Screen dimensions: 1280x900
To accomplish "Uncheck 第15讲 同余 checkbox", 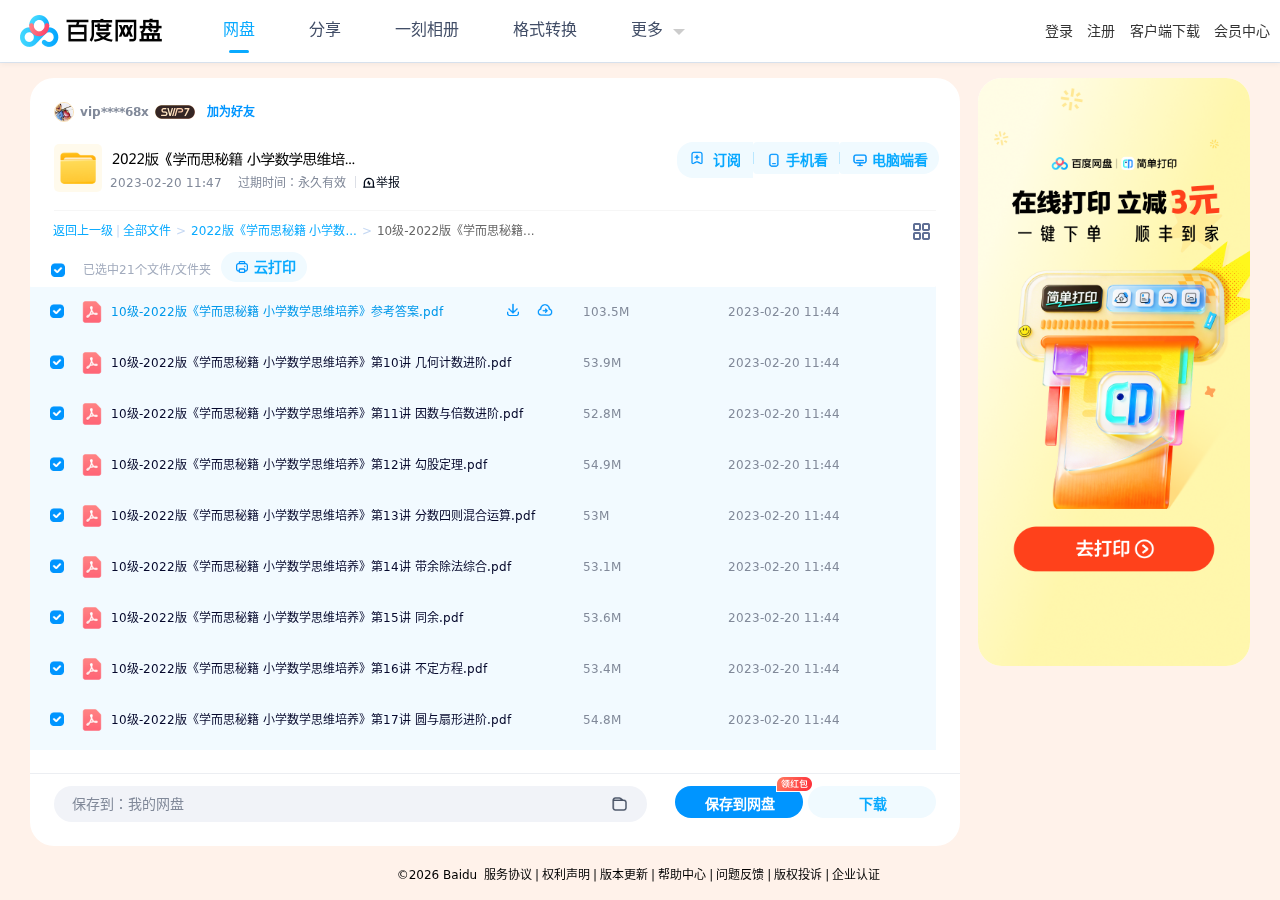I will coord(57,617).
